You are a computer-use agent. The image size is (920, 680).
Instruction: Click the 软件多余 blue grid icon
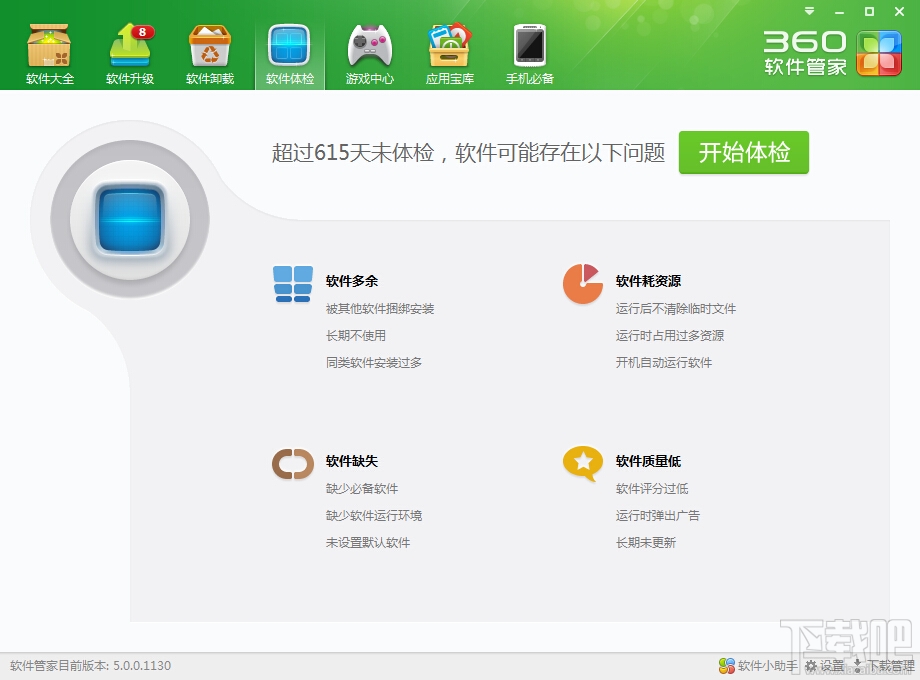(x=293, y=284)
